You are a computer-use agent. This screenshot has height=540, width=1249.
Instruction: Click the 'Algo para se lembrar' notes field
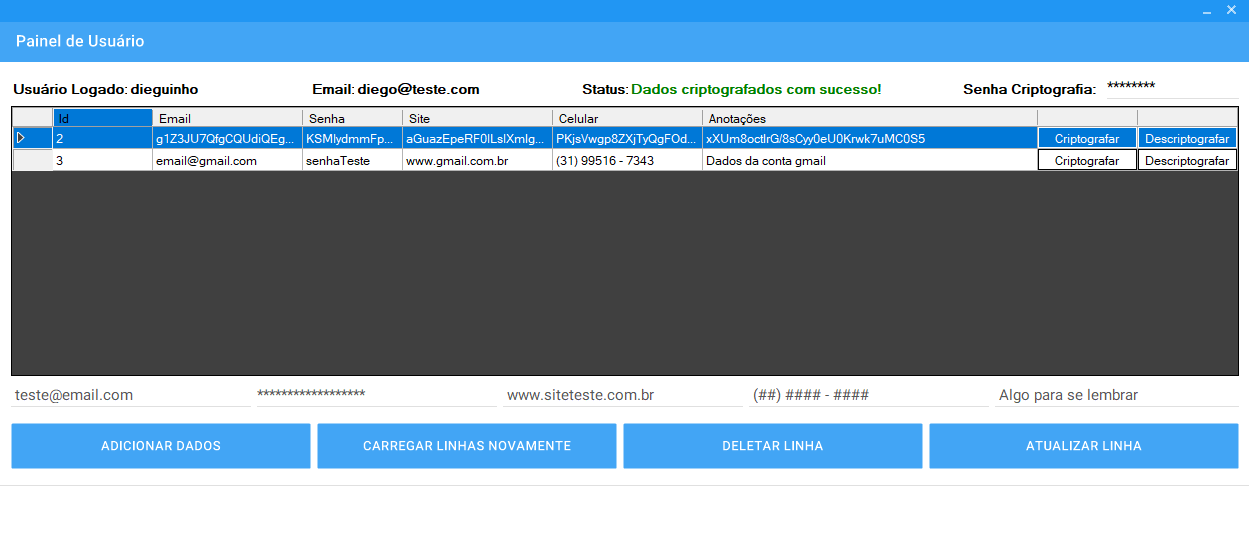pos(1115,395)
